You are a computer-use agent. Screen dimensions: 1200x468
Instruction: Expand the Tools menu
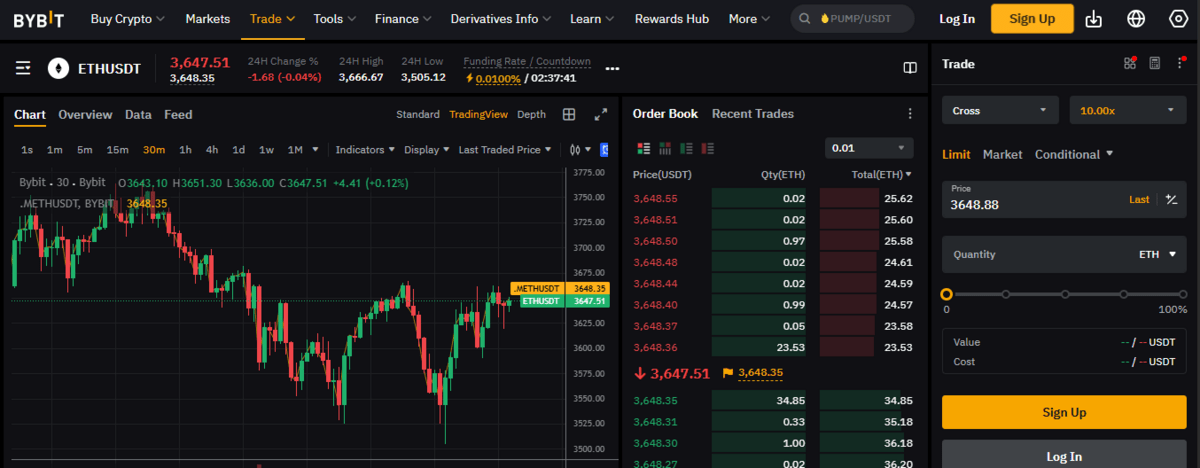point(335,19)
